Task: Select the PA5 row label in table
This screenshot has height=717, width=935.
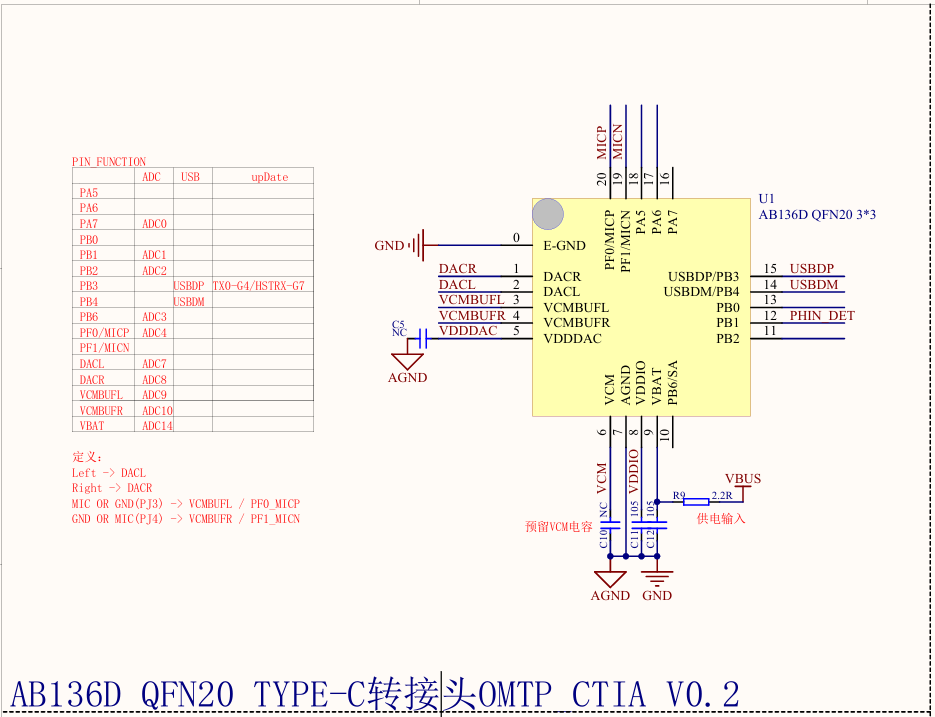Action: [88, 193]
